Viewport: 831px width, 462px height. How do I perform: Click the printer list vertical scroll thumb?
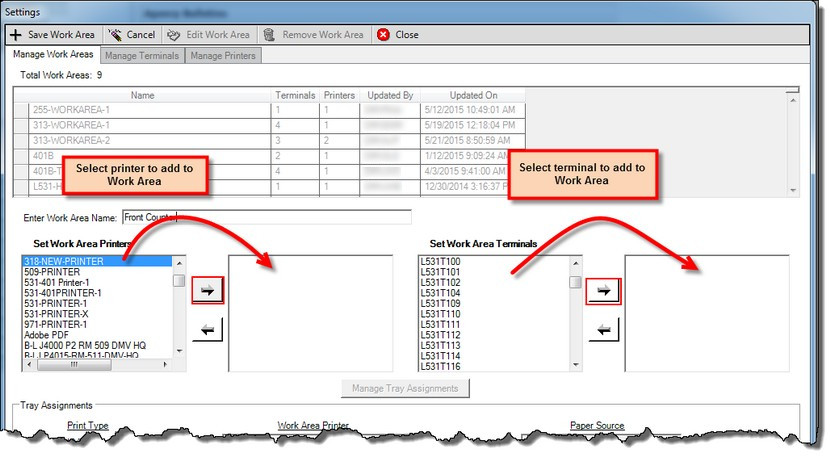pos(179,280)
